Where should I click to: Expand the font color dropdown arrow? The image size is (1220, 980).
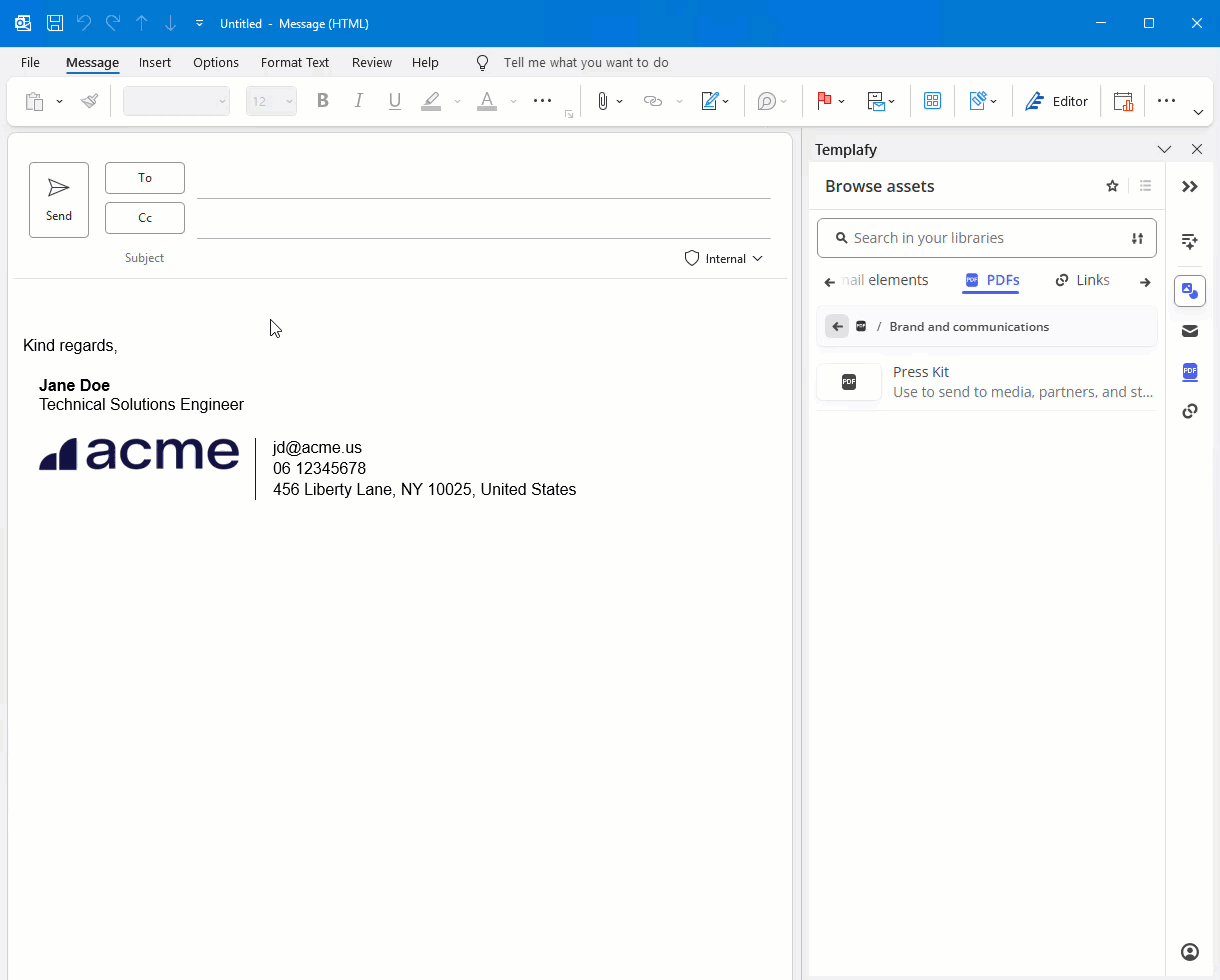click(x=513, y=101)
